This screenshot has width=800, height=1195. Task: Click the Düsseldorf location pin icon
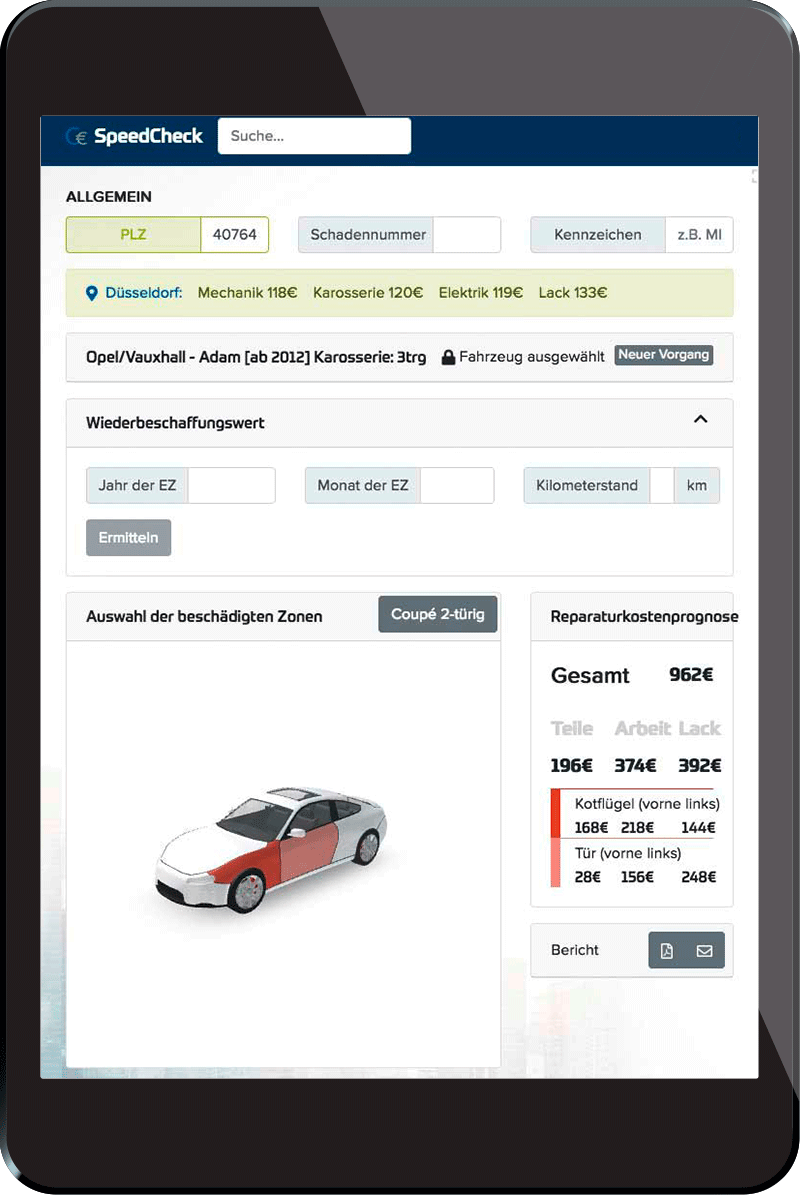pyautogui.click(x=91, y=293)
